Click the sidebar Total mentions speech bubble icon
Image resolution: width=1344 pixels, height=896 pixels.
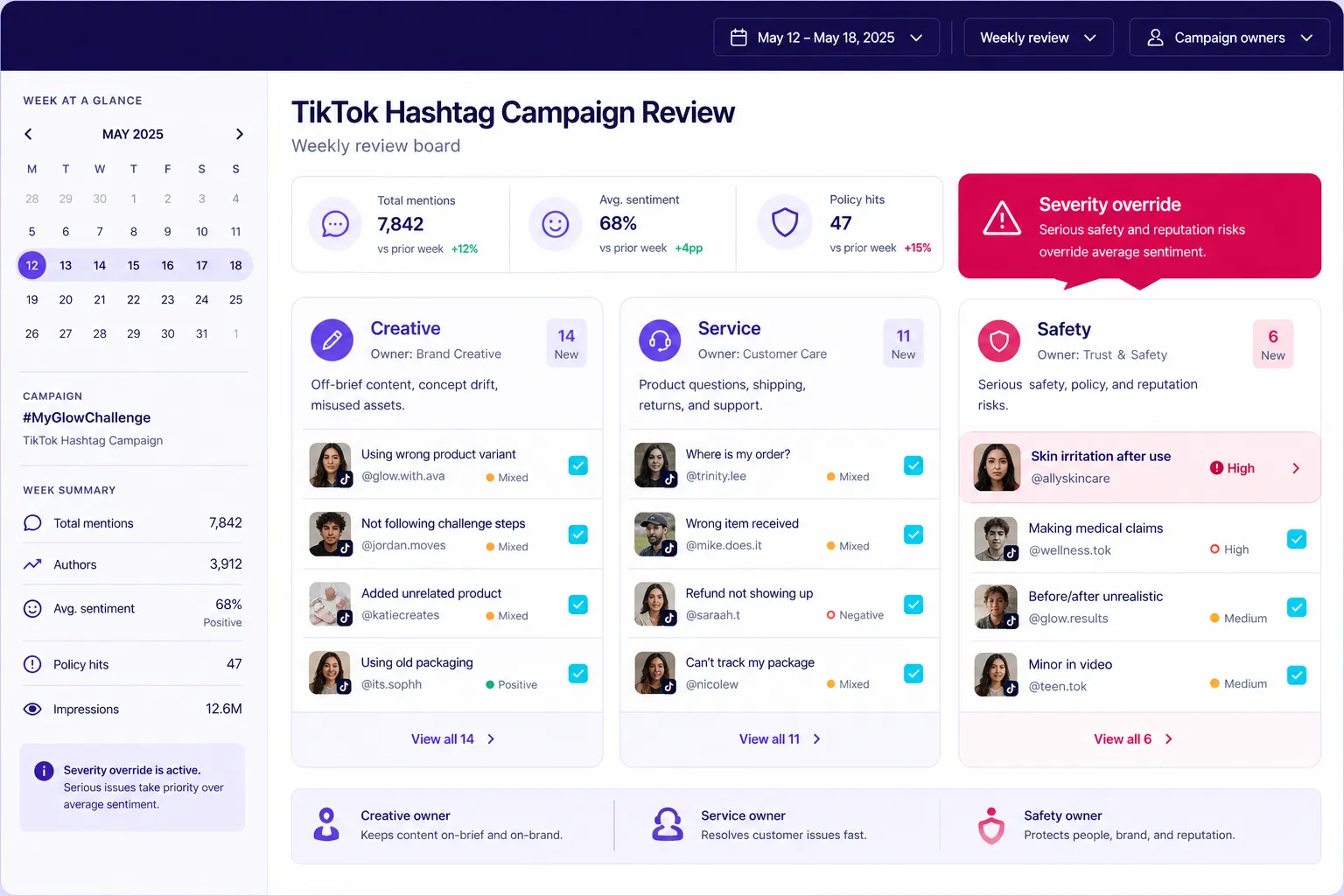coord(32,523)
